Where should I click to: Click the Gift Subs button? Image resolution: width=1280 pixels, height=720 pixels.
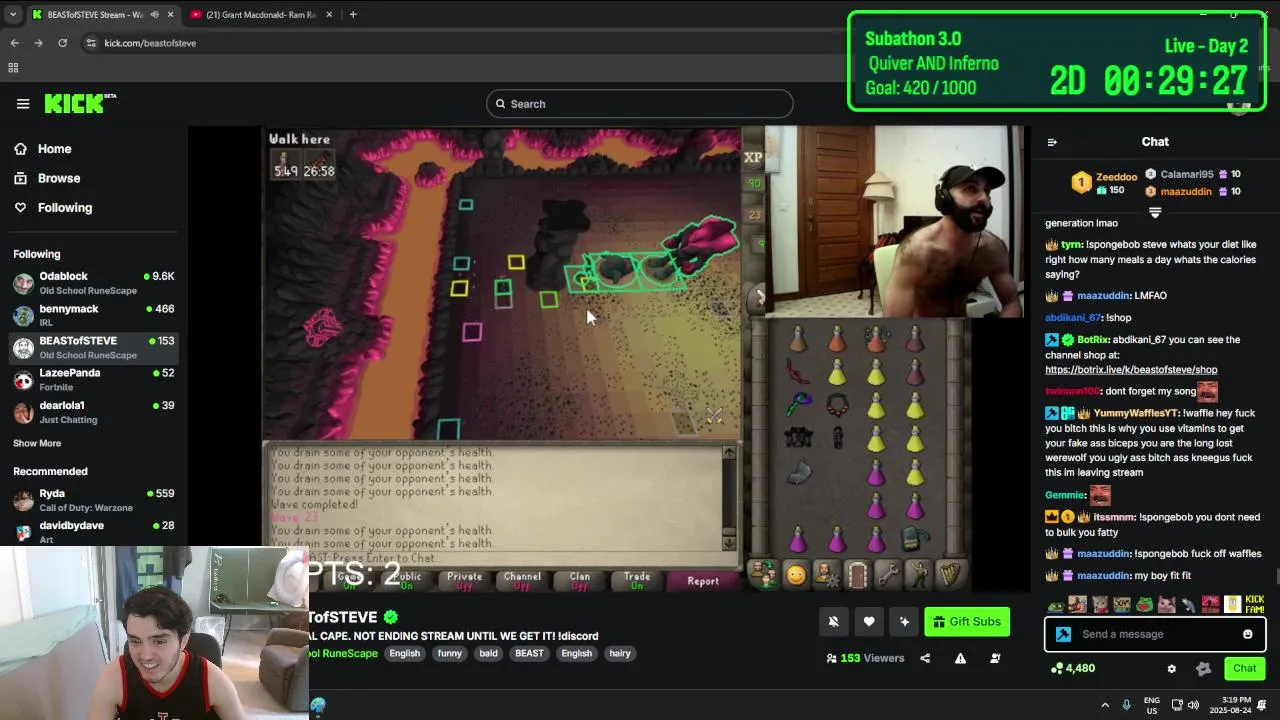tap(967, 622)
